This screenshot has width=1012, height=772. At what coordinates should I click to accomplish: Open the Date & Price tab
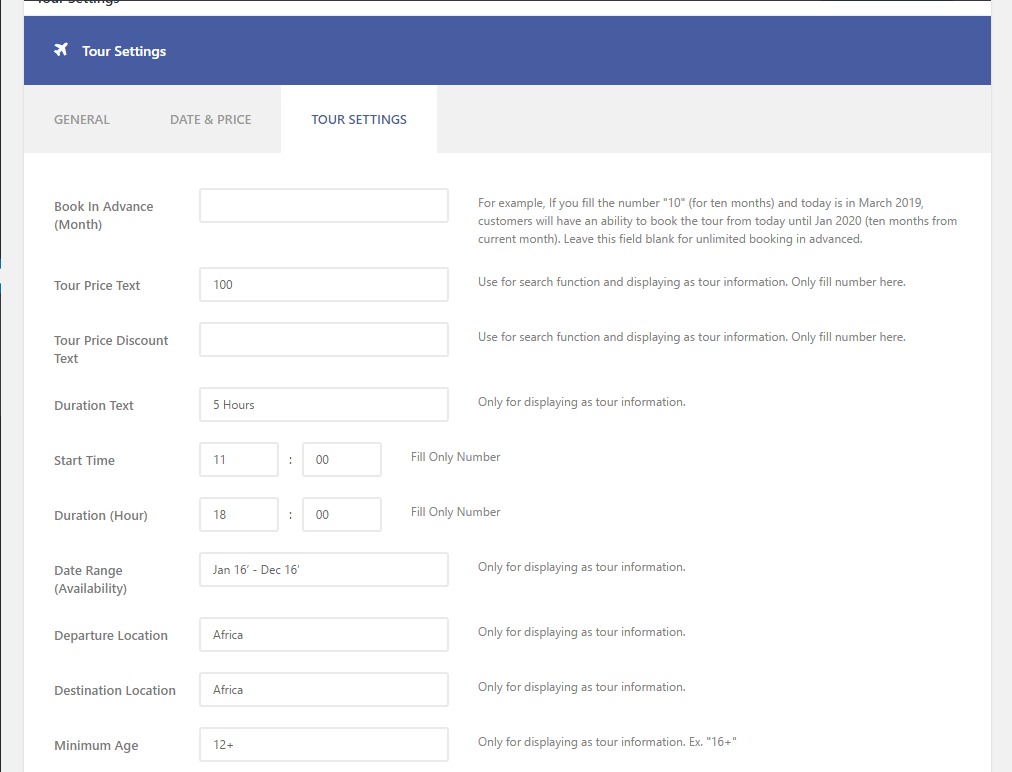210,119
